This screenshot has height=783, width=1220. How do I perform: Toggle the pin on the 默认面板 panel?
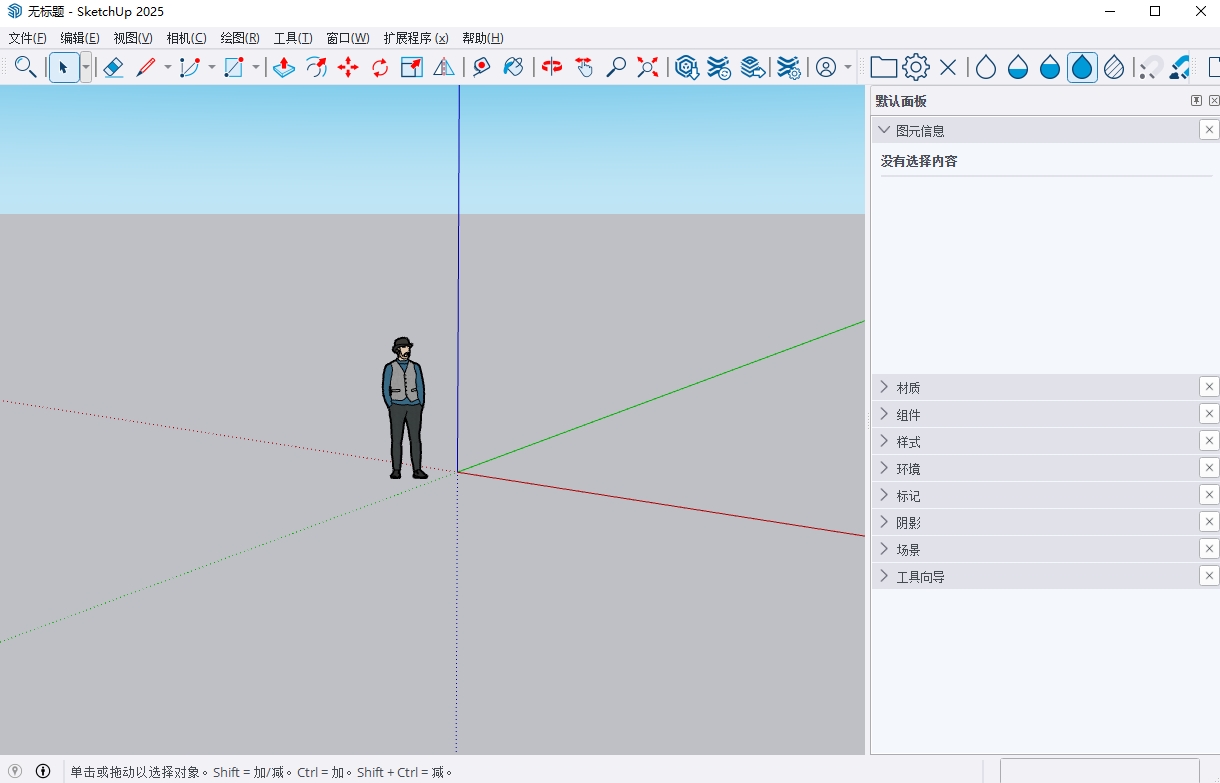[x=1196, y=100]
